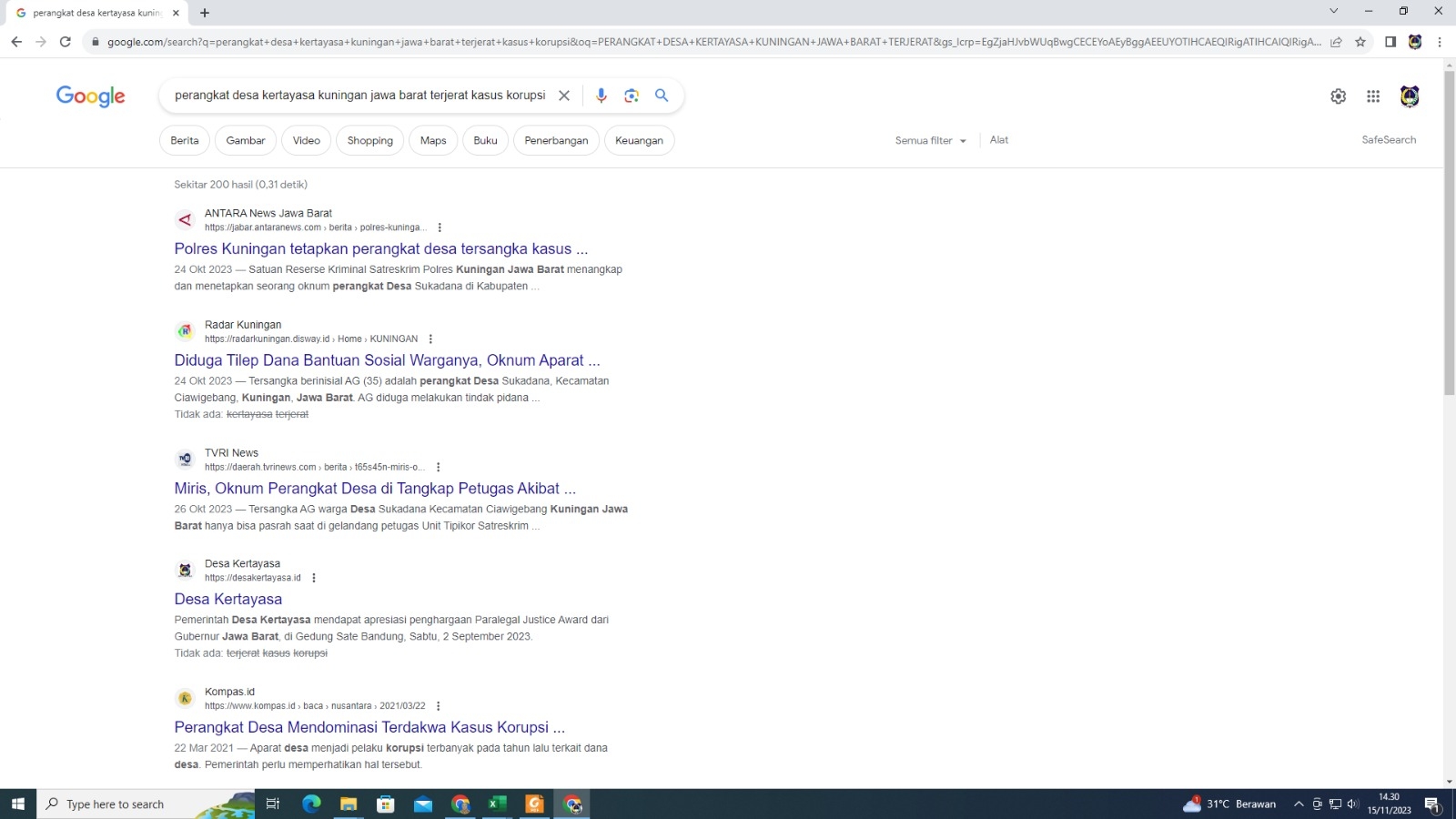The image size is (1456, 819).
Task: Switch to the Berita filter tab
Action: (185, 140)
